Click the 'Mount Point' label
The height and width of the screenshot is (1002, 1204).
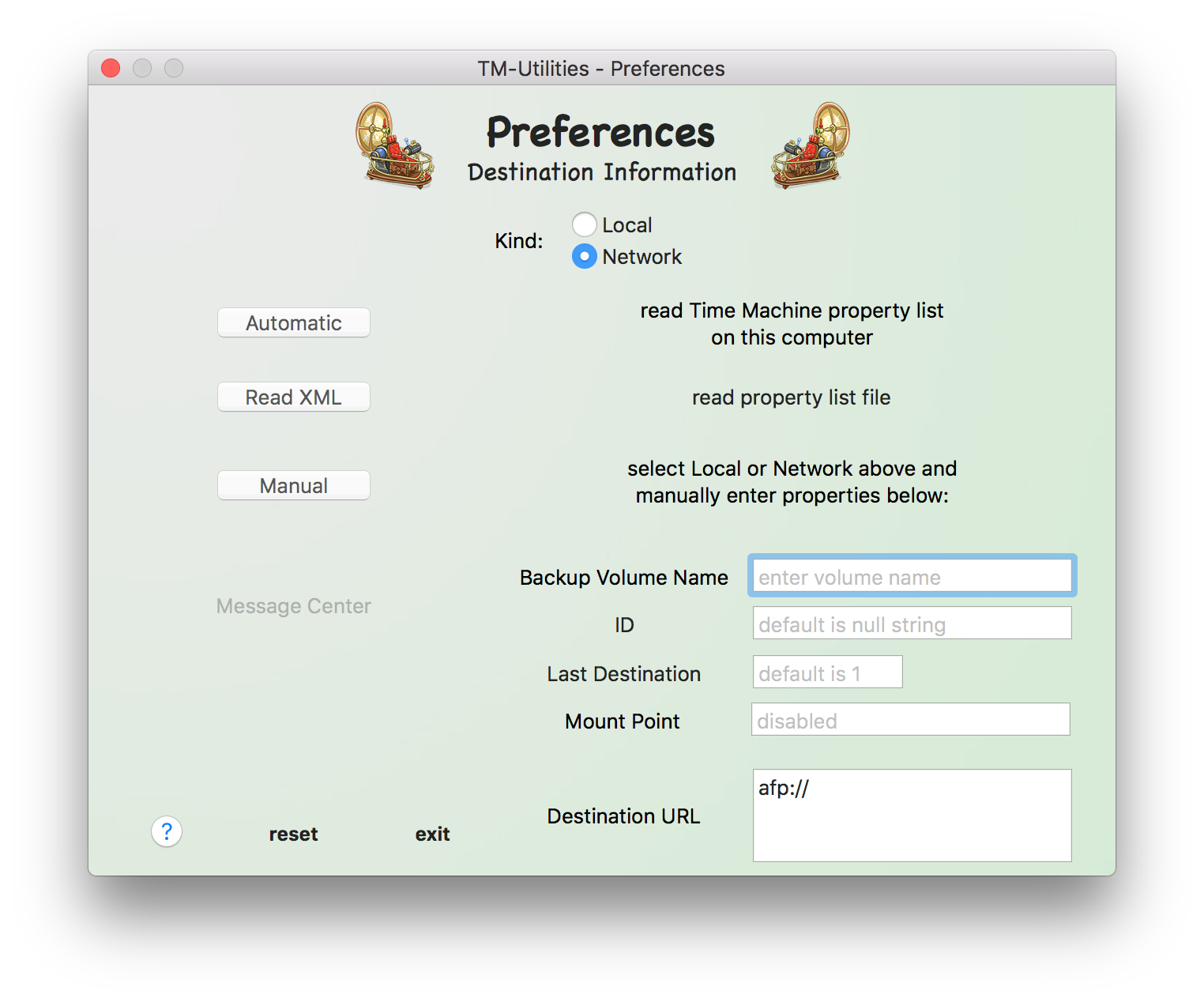point(623,721)
